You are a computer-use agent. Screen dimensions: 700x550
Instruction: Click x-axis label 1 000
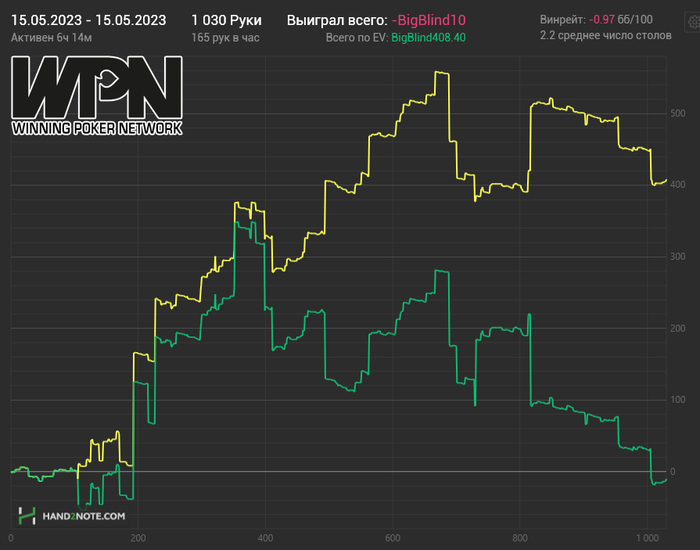[x=647, y=538]
